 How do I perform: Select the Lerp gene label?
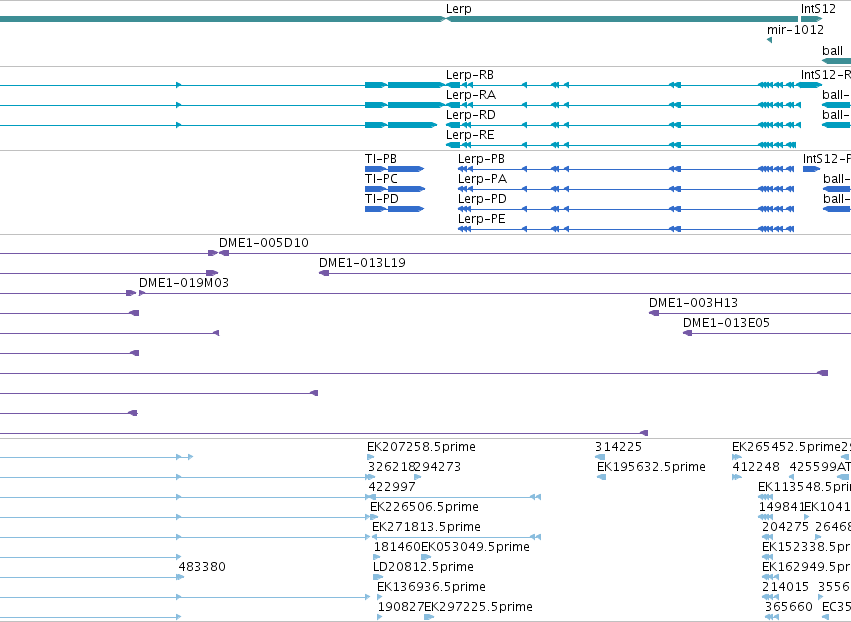(x=459, y=9)
